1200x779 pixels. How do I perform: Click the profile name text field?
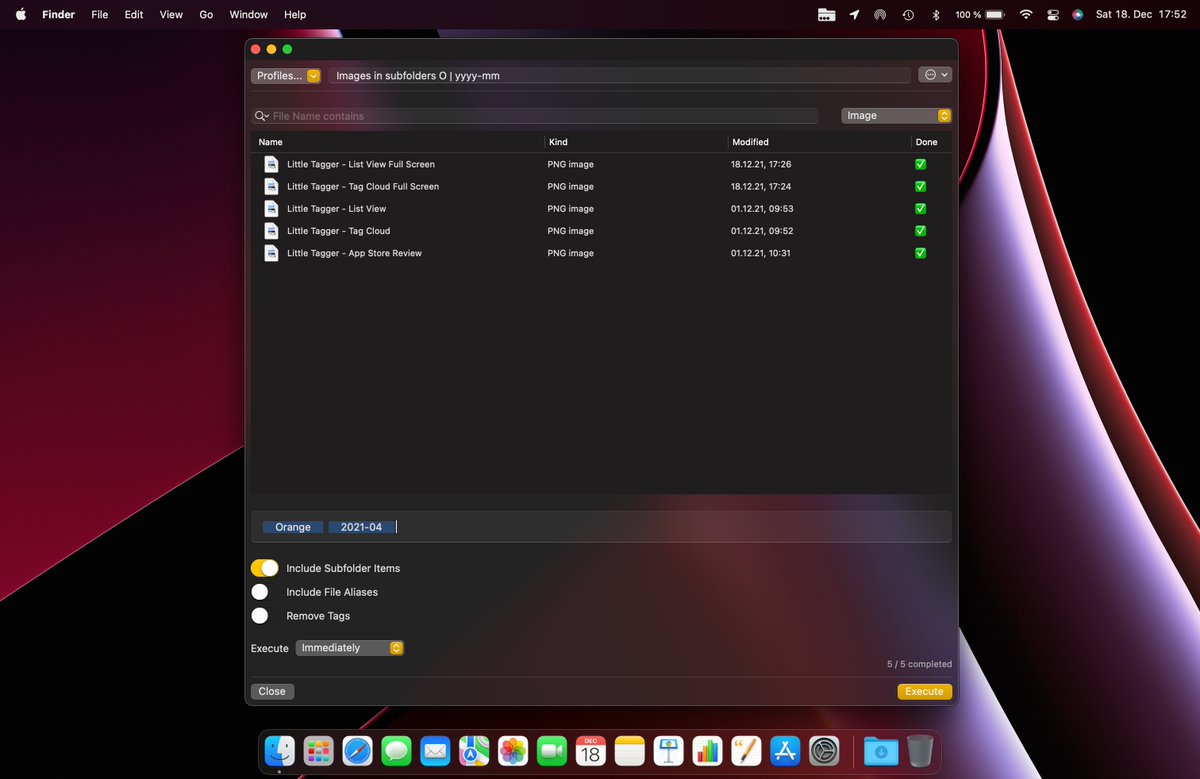coord(620,75)
